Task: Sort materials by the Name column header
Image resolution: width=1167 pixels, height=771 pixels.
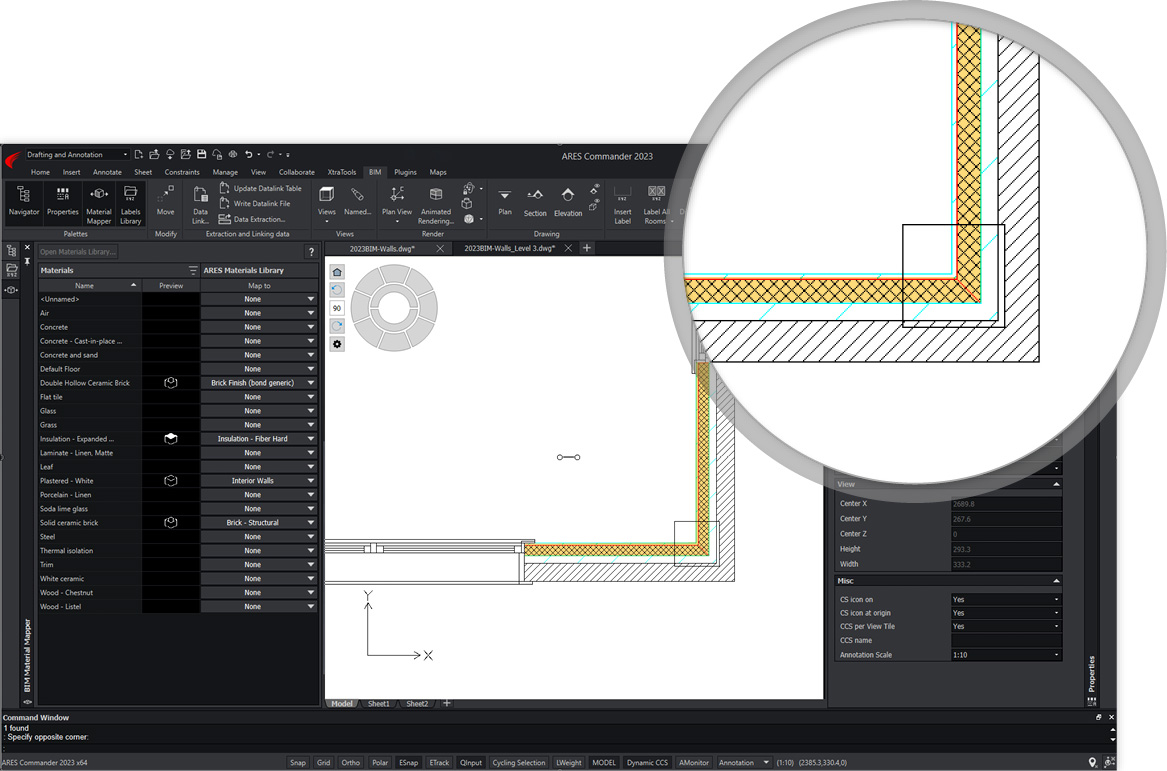Action: pos(89,286)
